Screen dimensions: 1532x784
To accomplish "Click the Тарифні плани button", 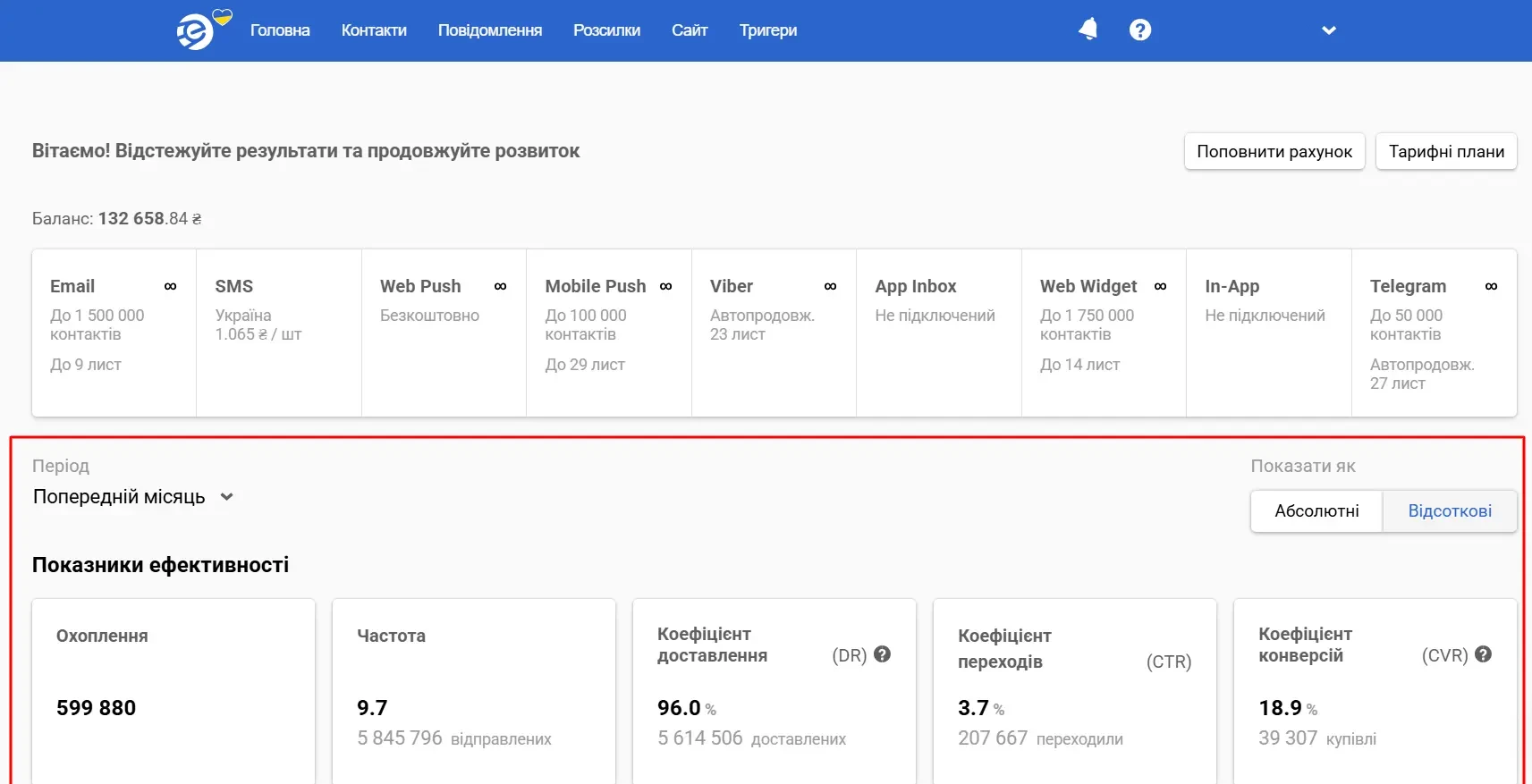I will click(x=1445, y=152).
